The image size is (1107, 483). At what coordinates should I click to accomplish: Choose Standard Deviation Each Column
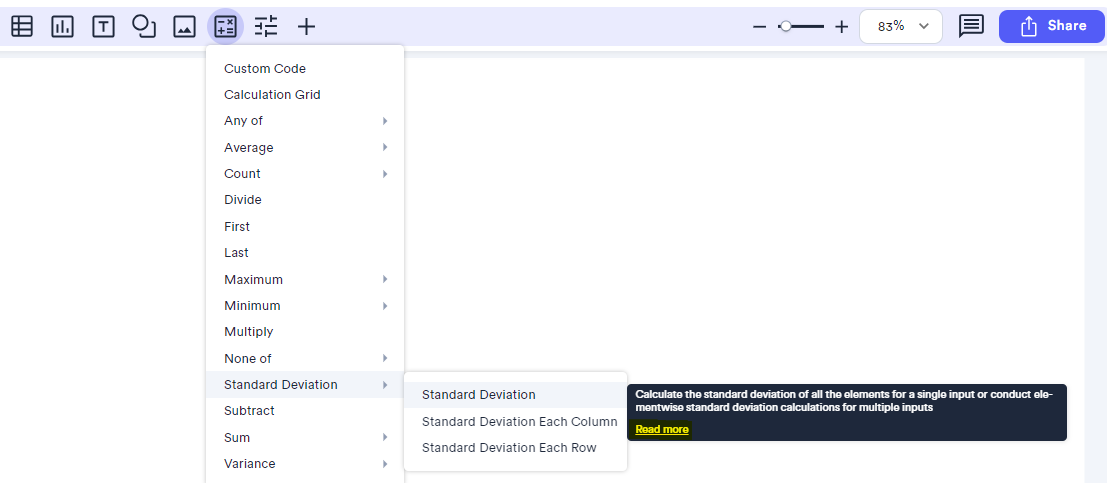519,422
